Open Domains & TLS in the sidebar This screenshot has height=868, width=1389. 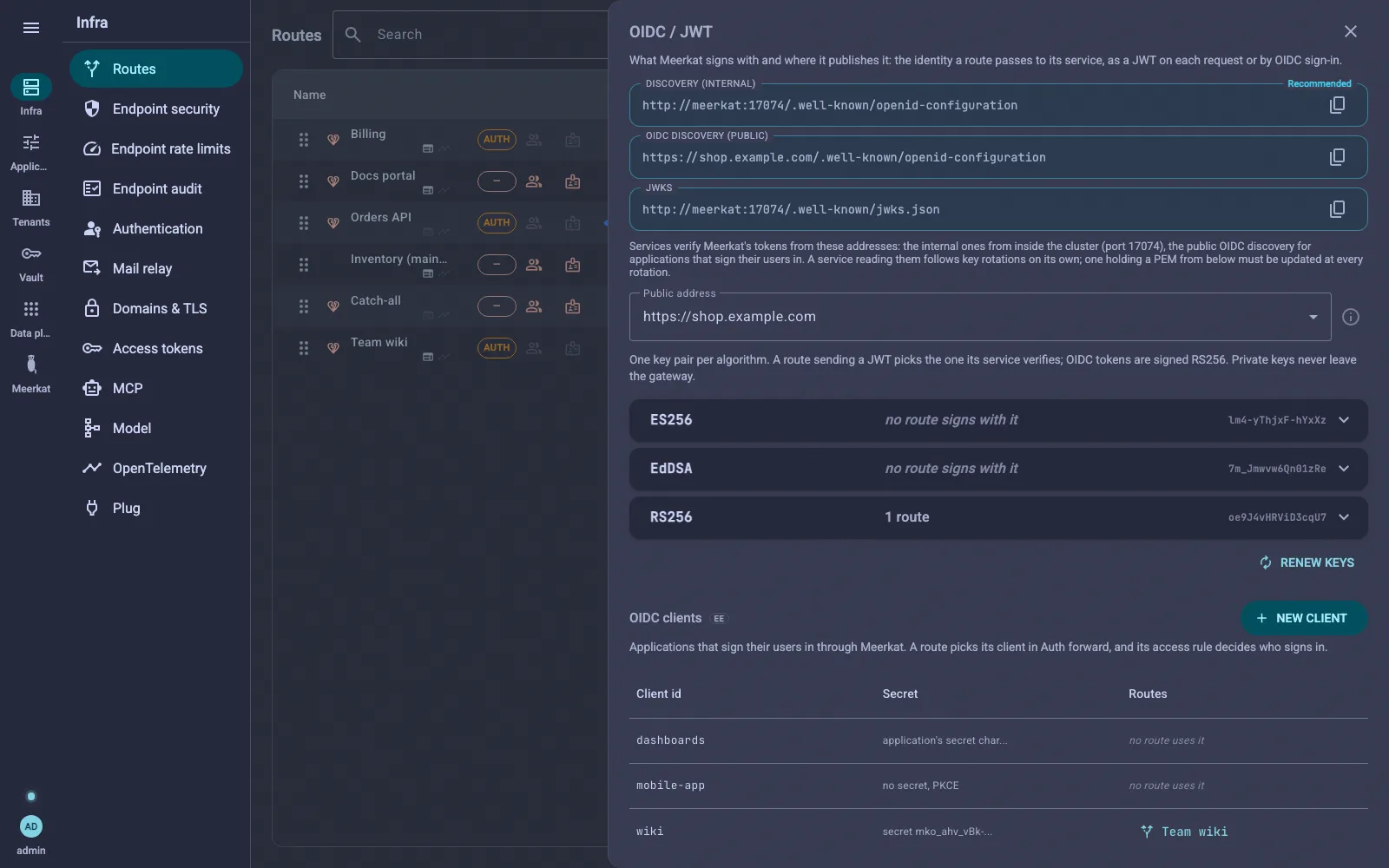156,308
